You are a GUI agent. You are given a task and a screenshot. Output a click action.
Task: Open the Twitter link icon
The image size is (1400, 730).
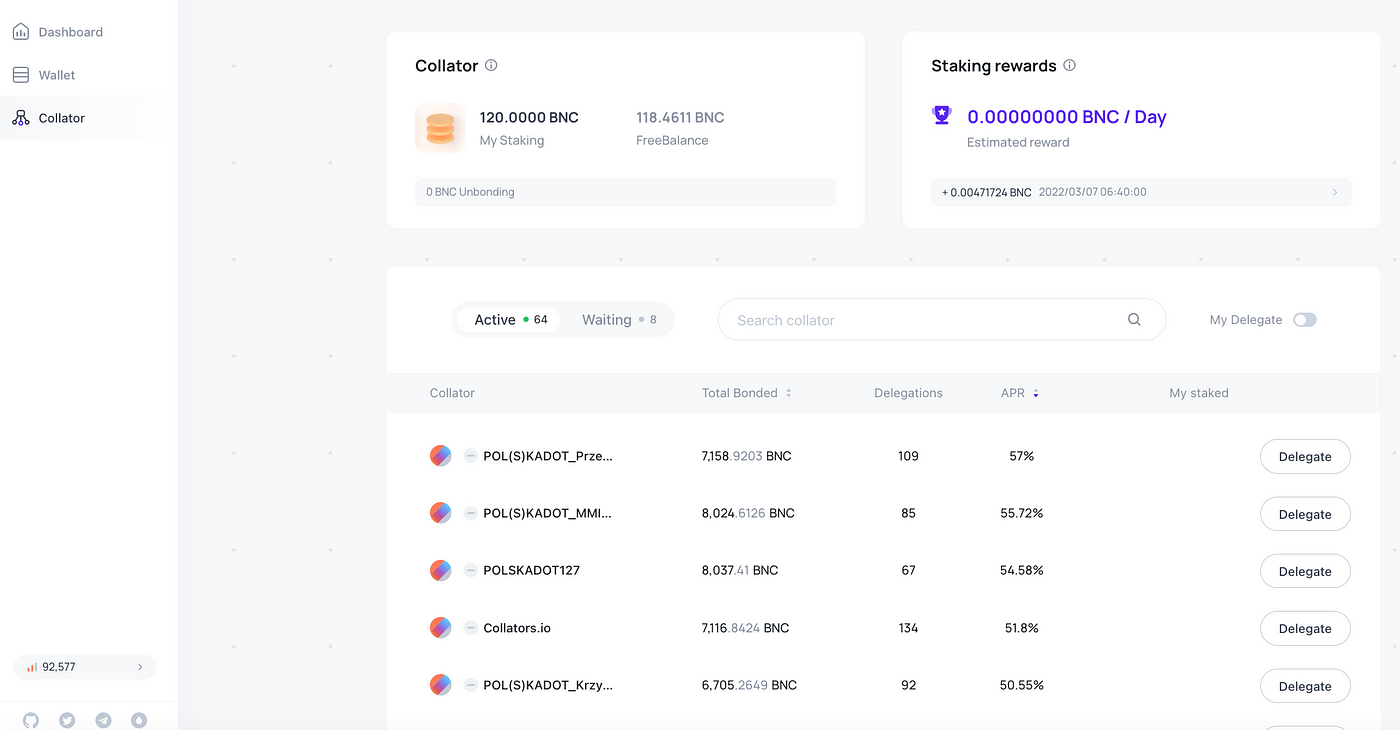tap(67, 720)
